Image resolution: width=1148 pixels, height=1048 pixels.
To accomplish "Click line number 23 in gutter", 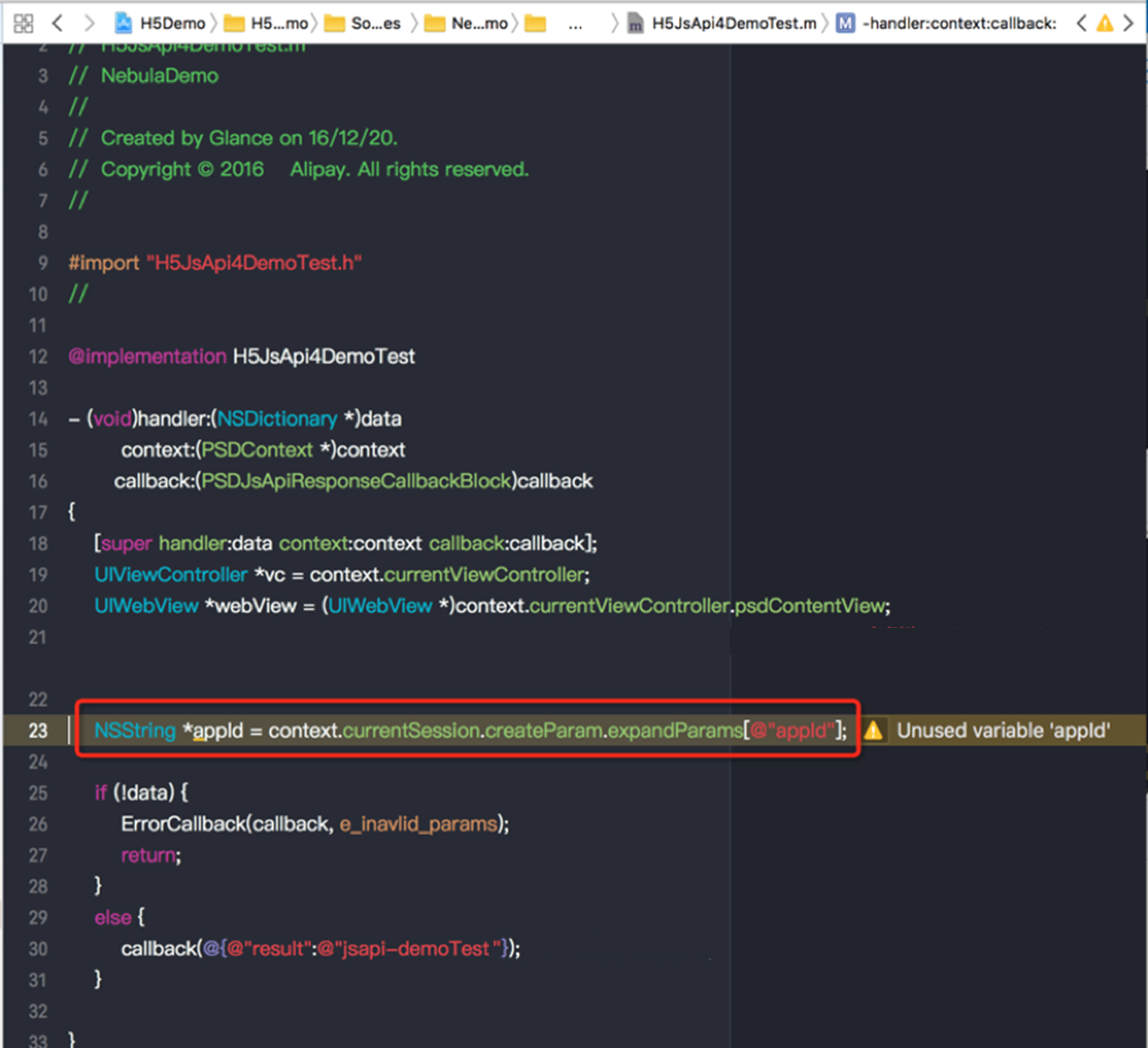I will point(37,730).
